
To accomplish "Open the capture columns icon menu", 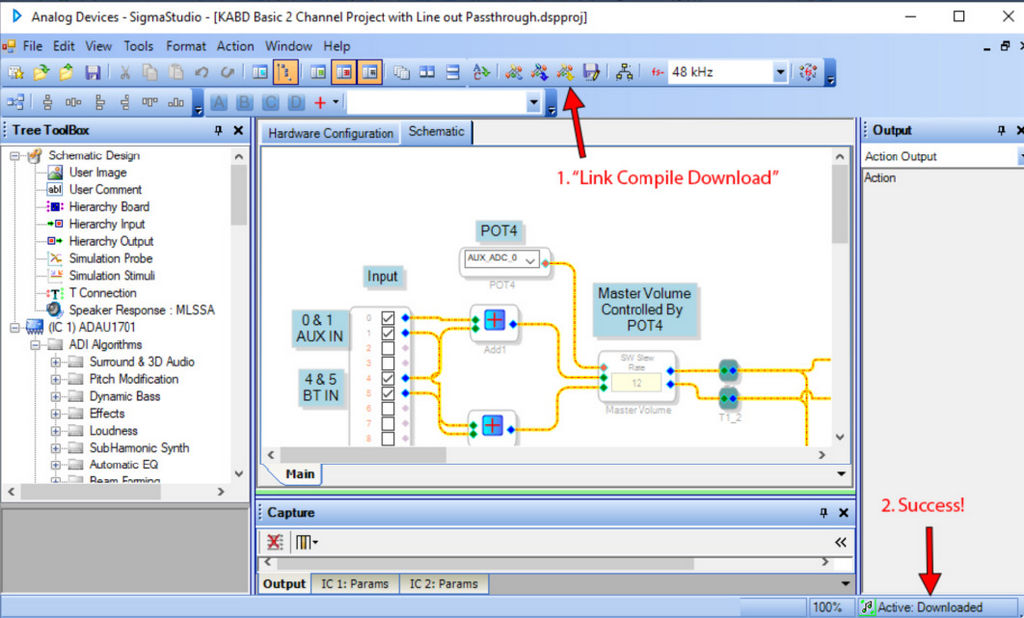I will point(306,542).
